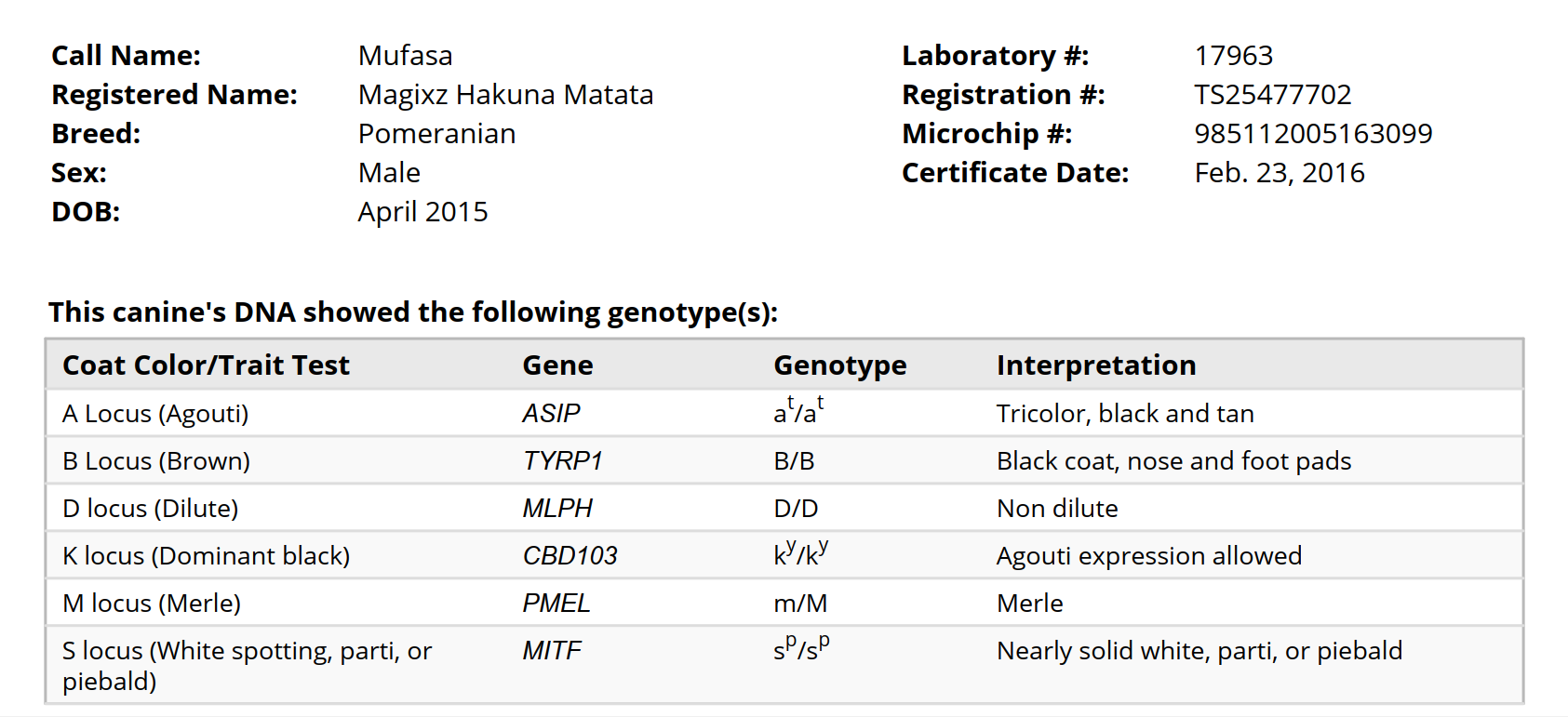
Task: Click the Interpretation column header
Action: point(1095,365)
